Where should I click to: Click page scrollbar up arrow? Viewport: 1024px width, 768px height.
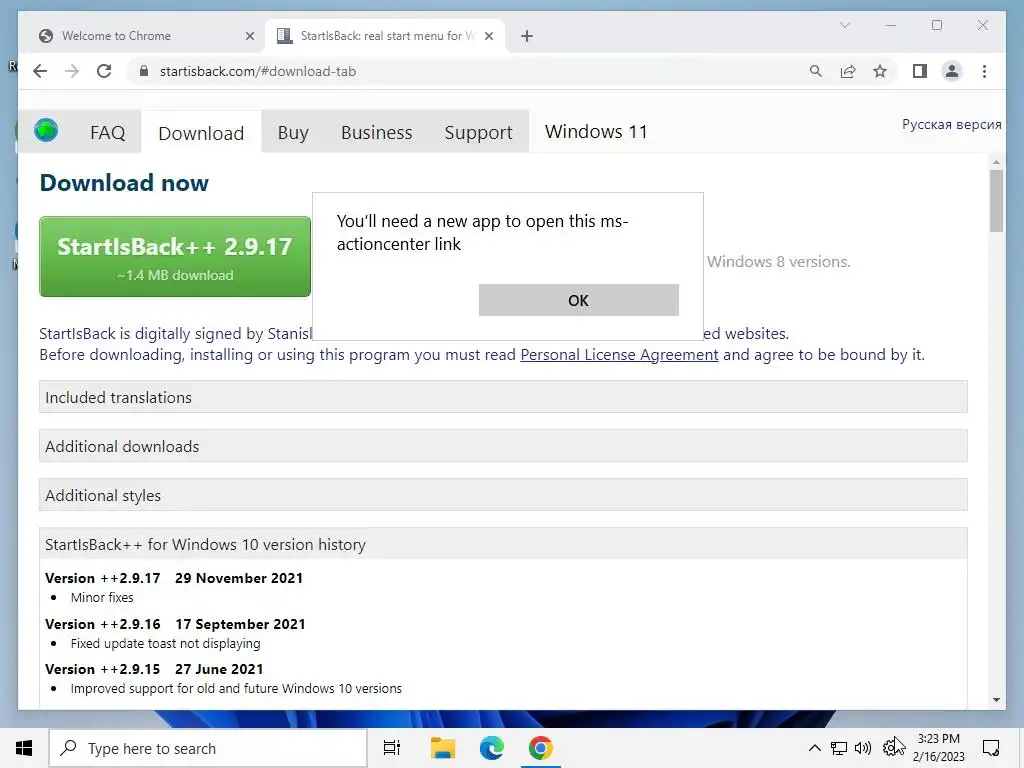point(996,162)
